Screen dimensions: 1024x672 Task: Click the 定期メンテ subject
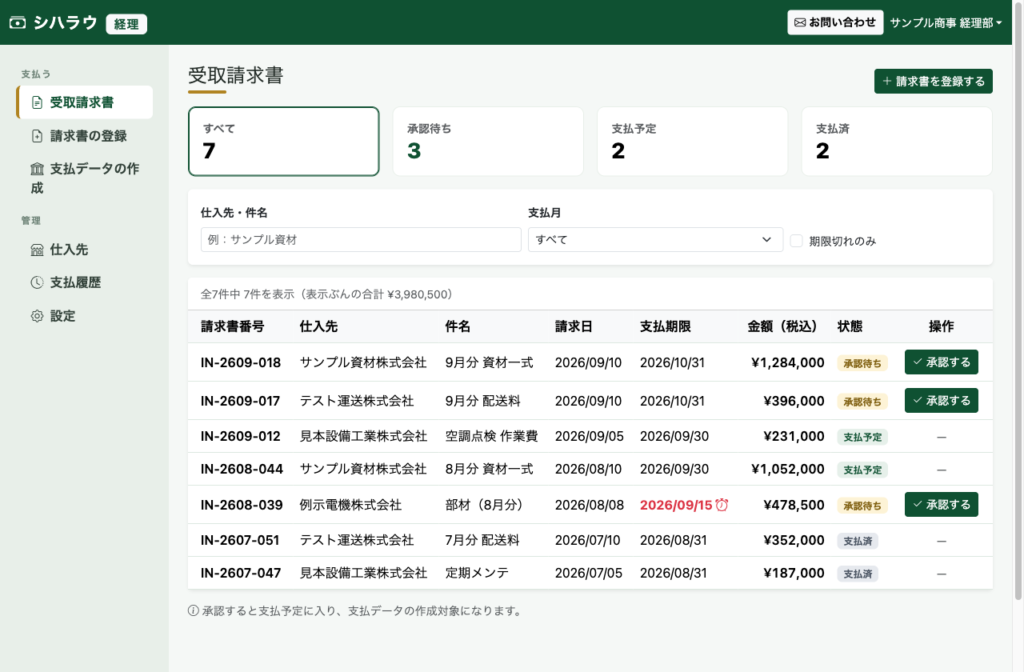click(x=477, y=573)
